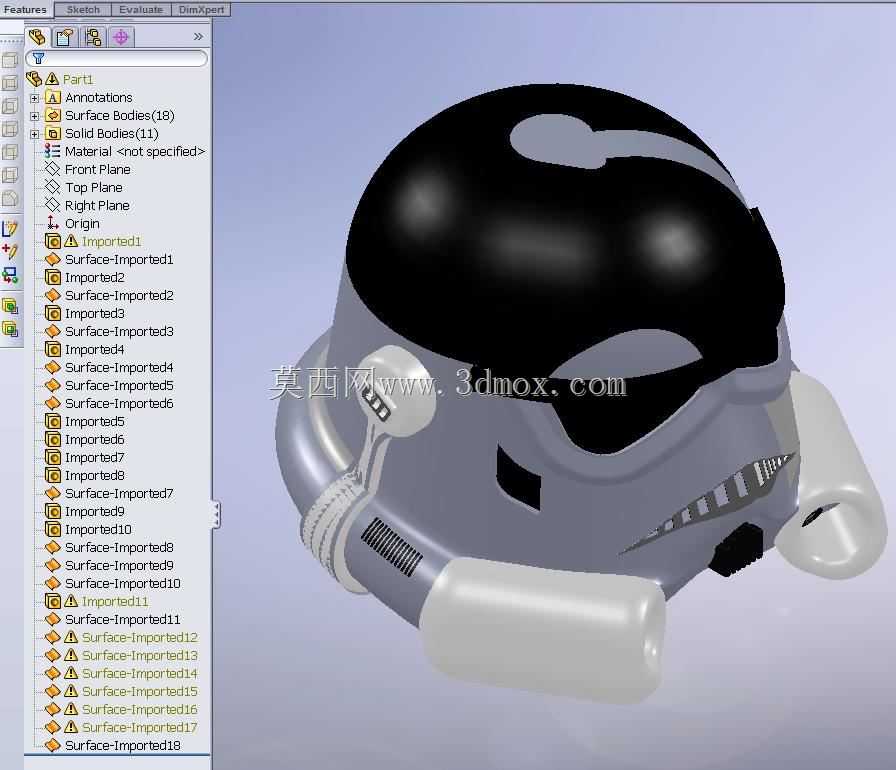Select Surface-Imported3 feature
The width and height of the screenshot is (896, 770).
tap(119, 331)
